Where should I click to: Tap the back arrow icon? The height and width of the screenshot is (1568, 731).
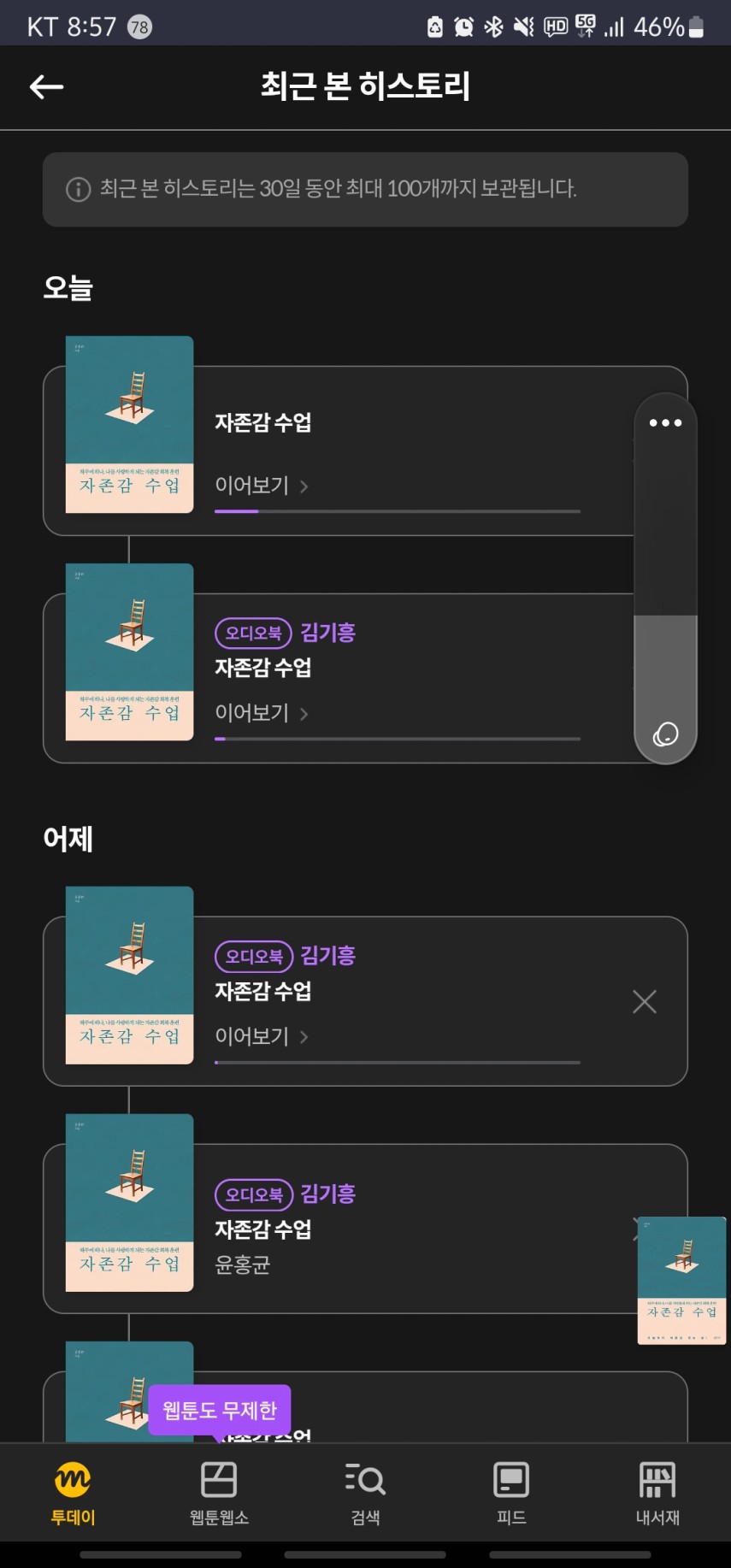click(x=47, y=86)
